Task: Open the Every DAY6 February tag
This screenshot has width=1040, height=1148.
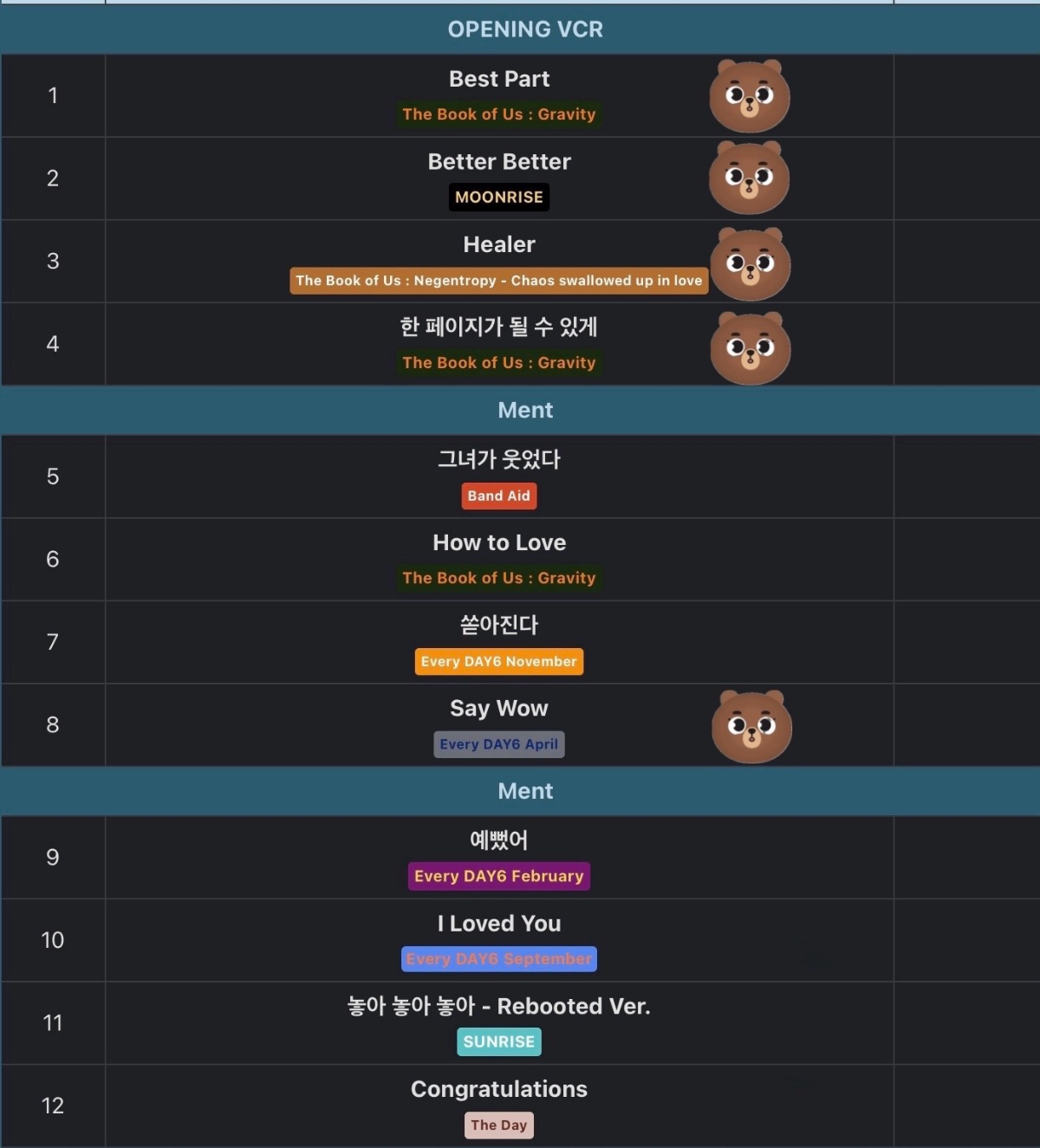Action: pos(499,876)
